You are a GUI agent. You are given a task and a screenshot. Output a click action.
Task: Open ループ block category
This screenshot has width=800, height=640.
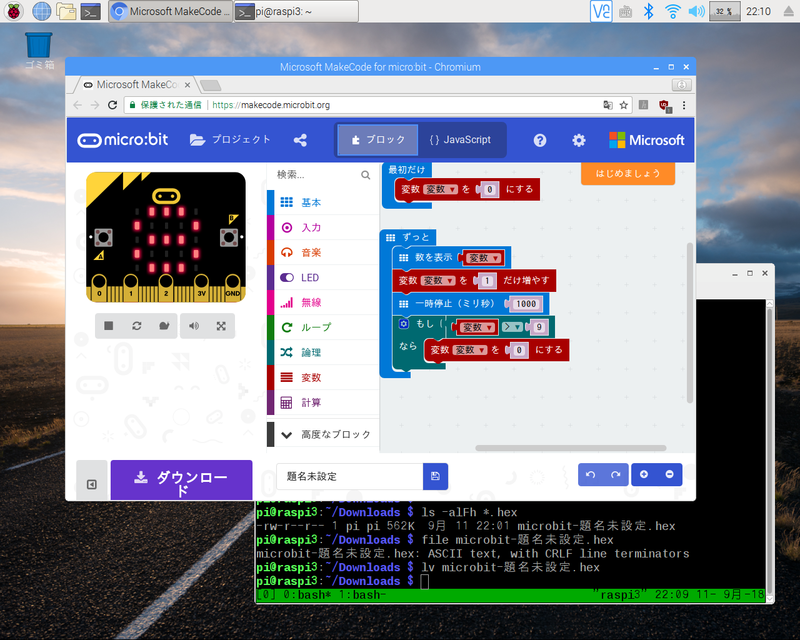pos(323,327)
